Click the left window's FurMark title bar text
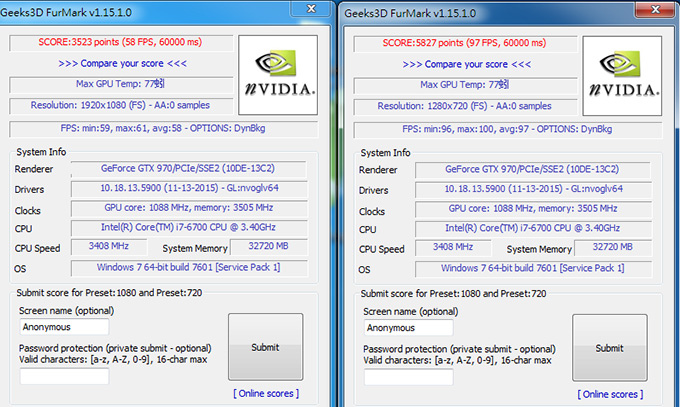The height and width of the screenshot is (407, 680). point(66,13)
